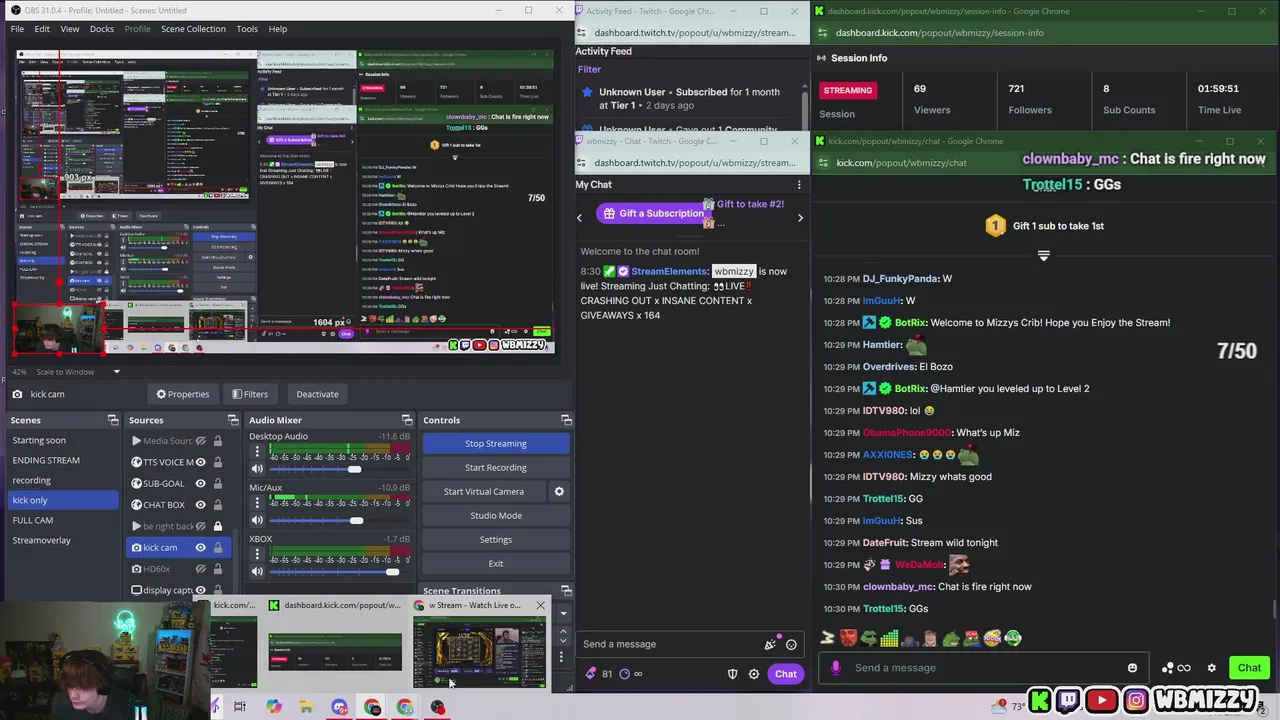1280x720 pixels.
Task: Click Start Recording button
Action: 496,468
